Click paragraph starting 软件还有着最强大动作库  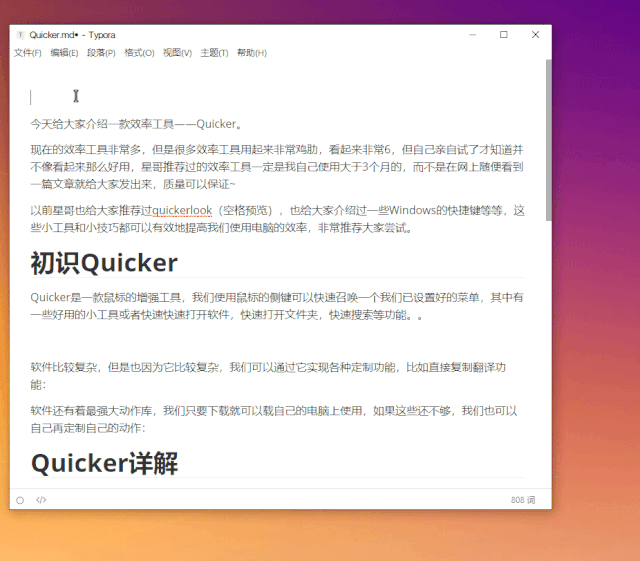point(274,419)
